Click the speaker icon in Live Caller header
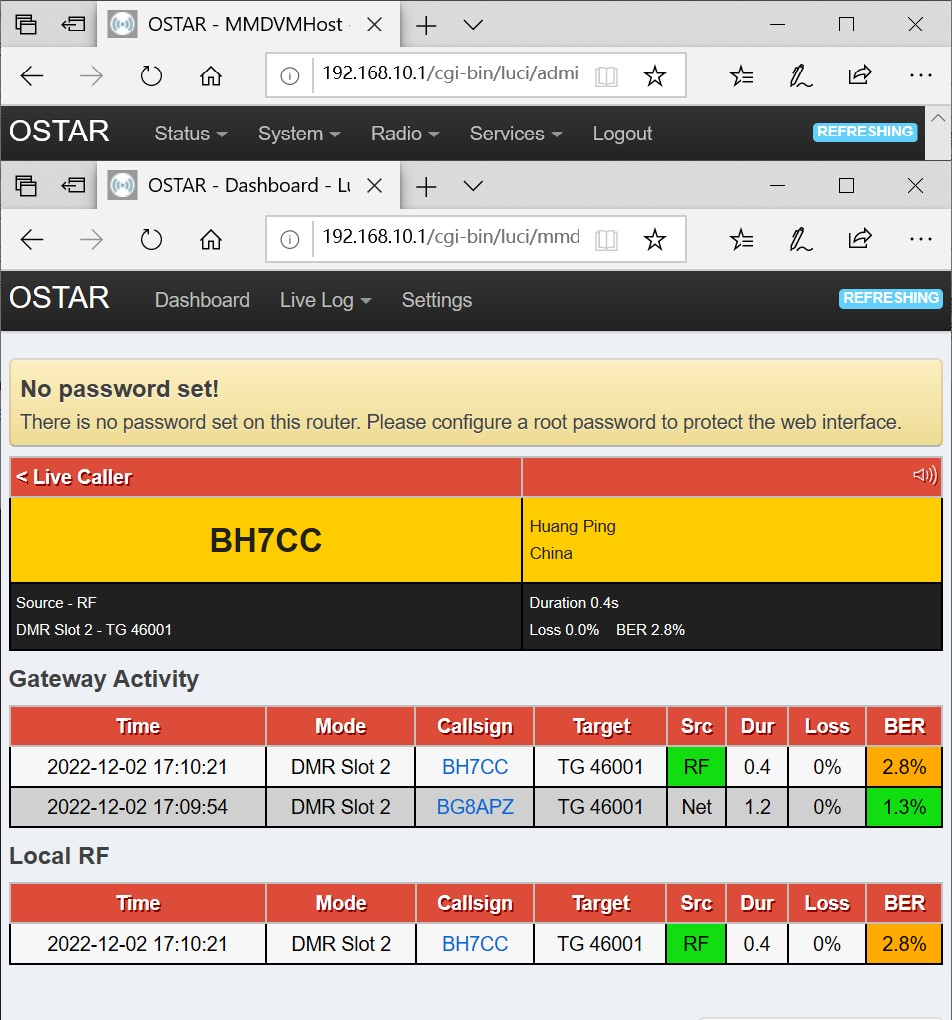 tap(925, 476)
